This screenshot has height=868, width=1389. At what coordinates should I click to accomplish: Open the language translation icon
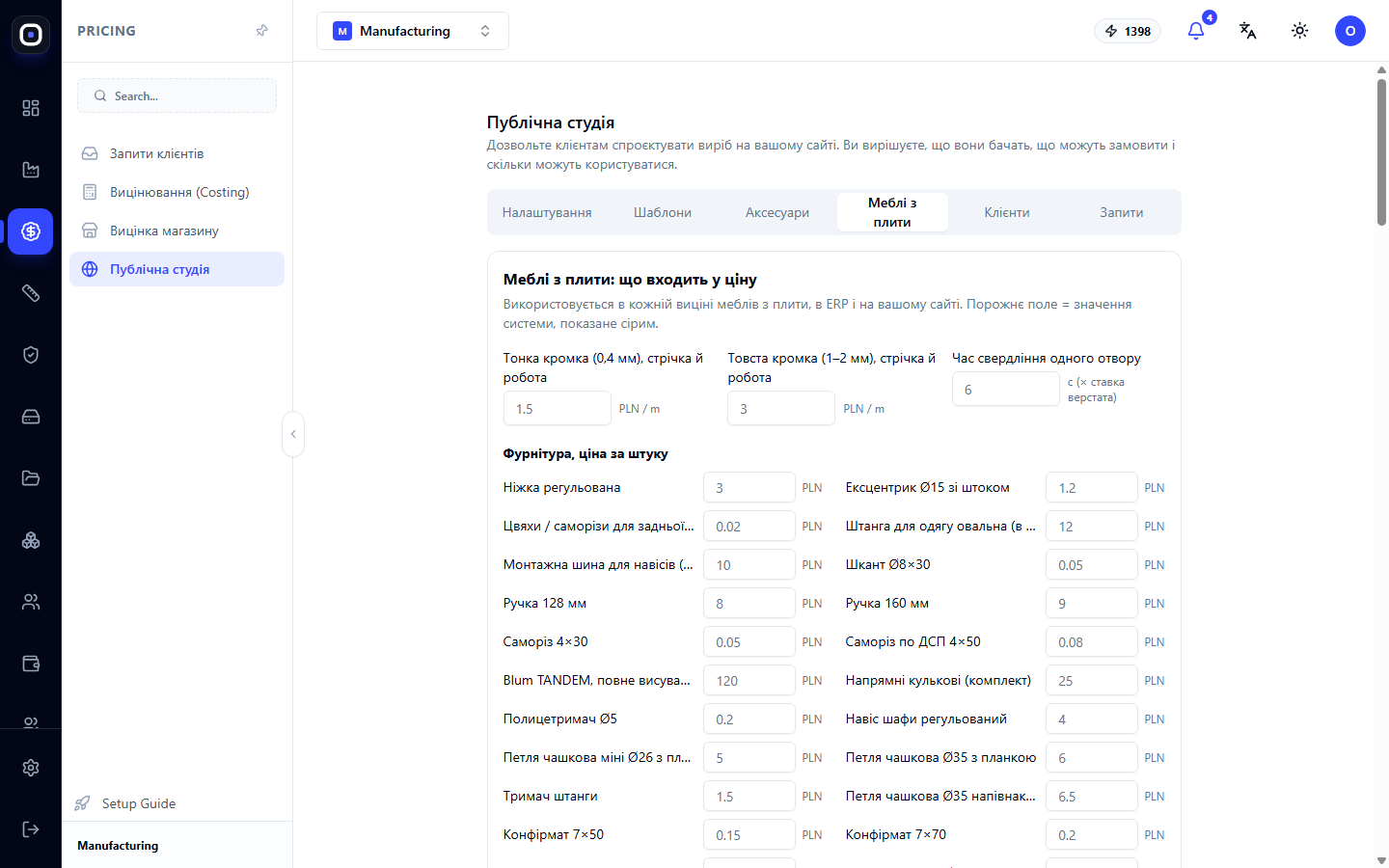coord(1248,31)
